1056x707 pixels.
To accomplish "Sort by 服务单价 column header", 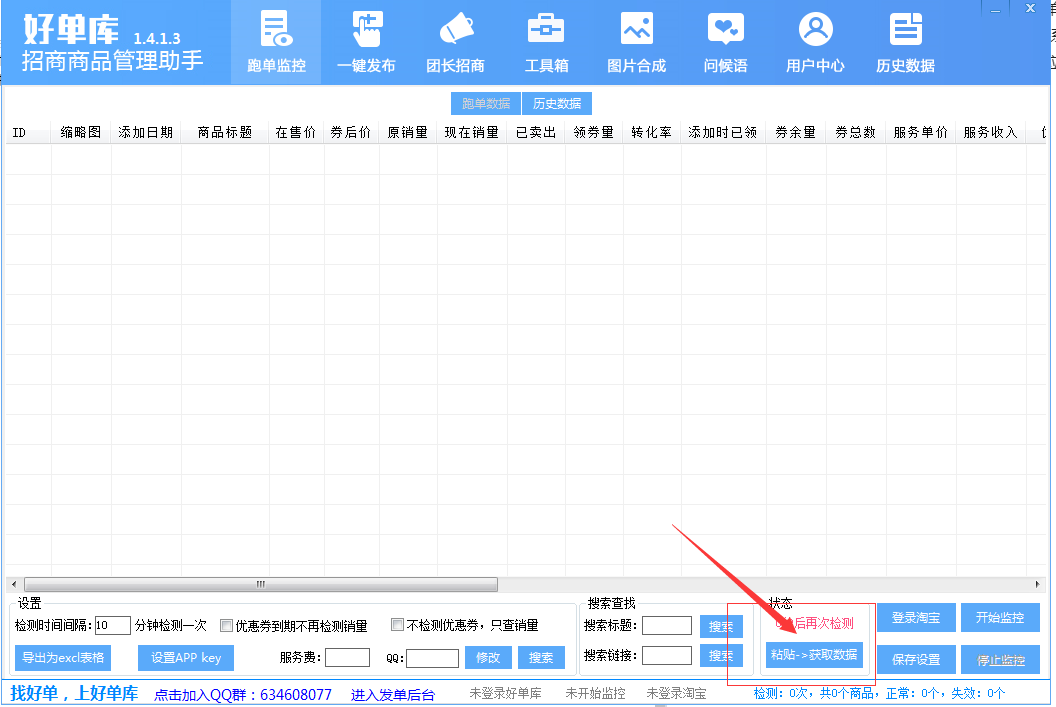I will (921, 133).
